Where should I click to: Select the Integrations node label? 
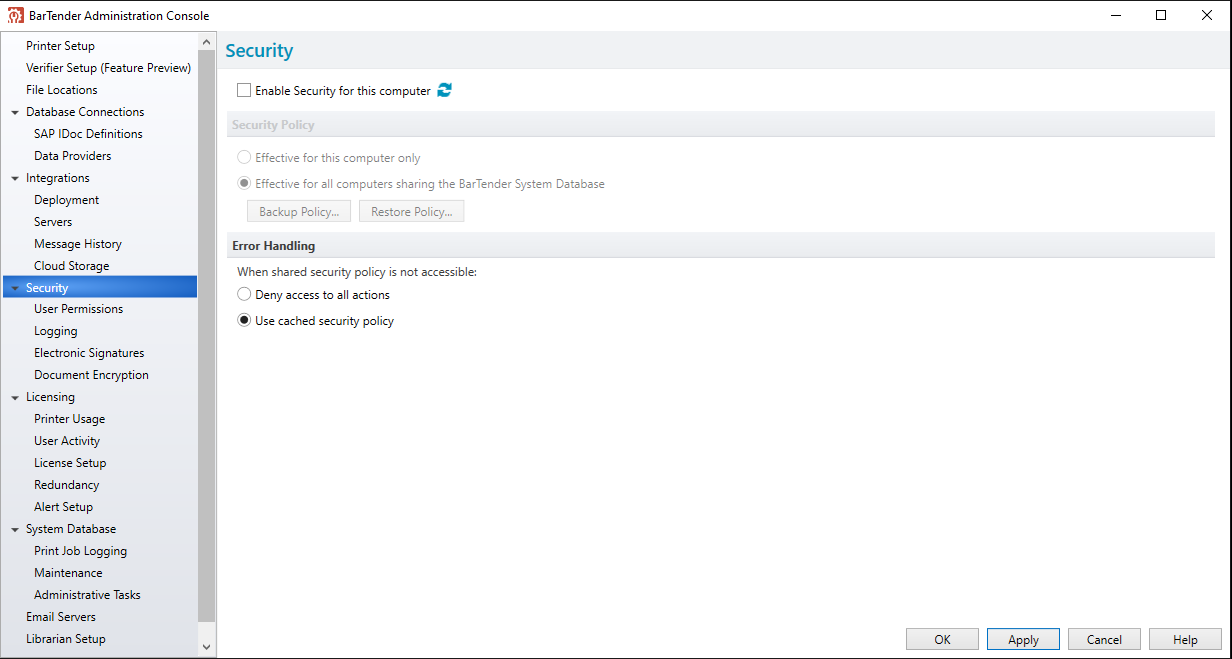tap(58, 178)
